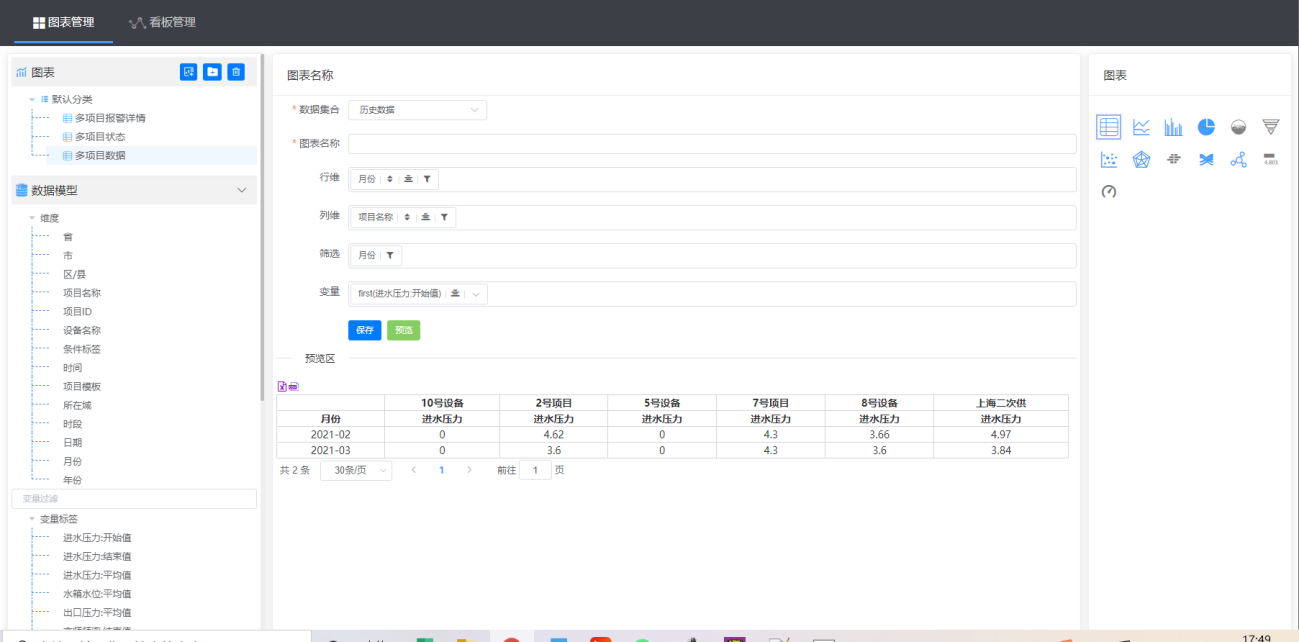Select the radar chart type icon
1299x642 pixels.
(x=1141, y=160)
